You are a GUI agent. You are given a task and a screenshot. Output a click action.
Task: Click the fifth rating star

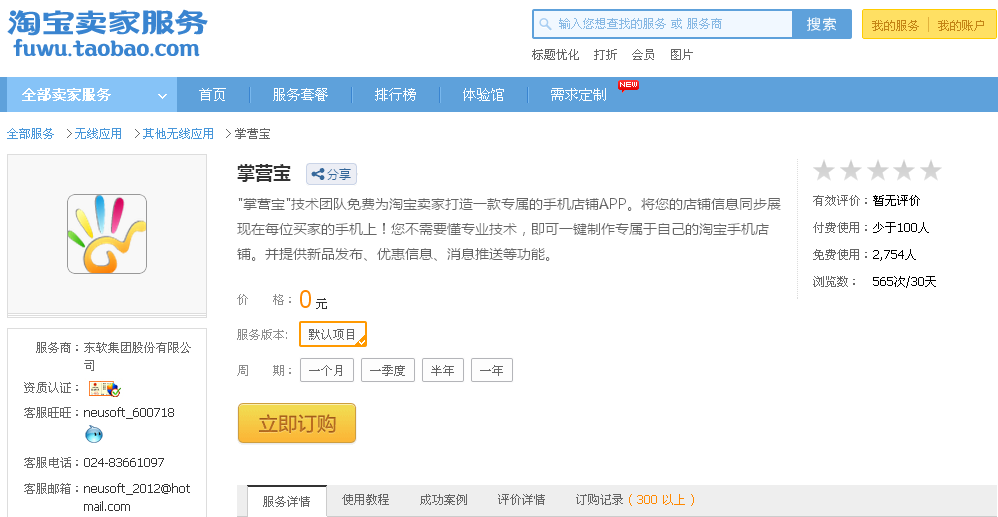[931, 171]
